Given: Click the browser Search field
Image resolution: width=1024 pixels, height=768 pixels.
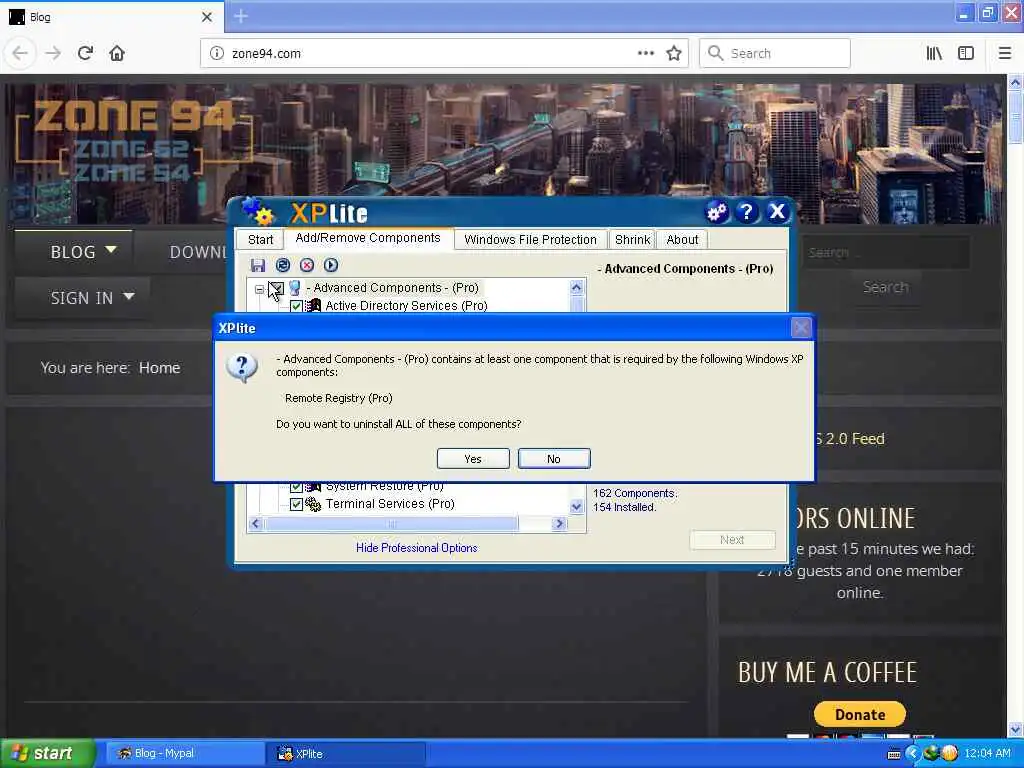Looking at the screenshot, I should coord(775,54).
